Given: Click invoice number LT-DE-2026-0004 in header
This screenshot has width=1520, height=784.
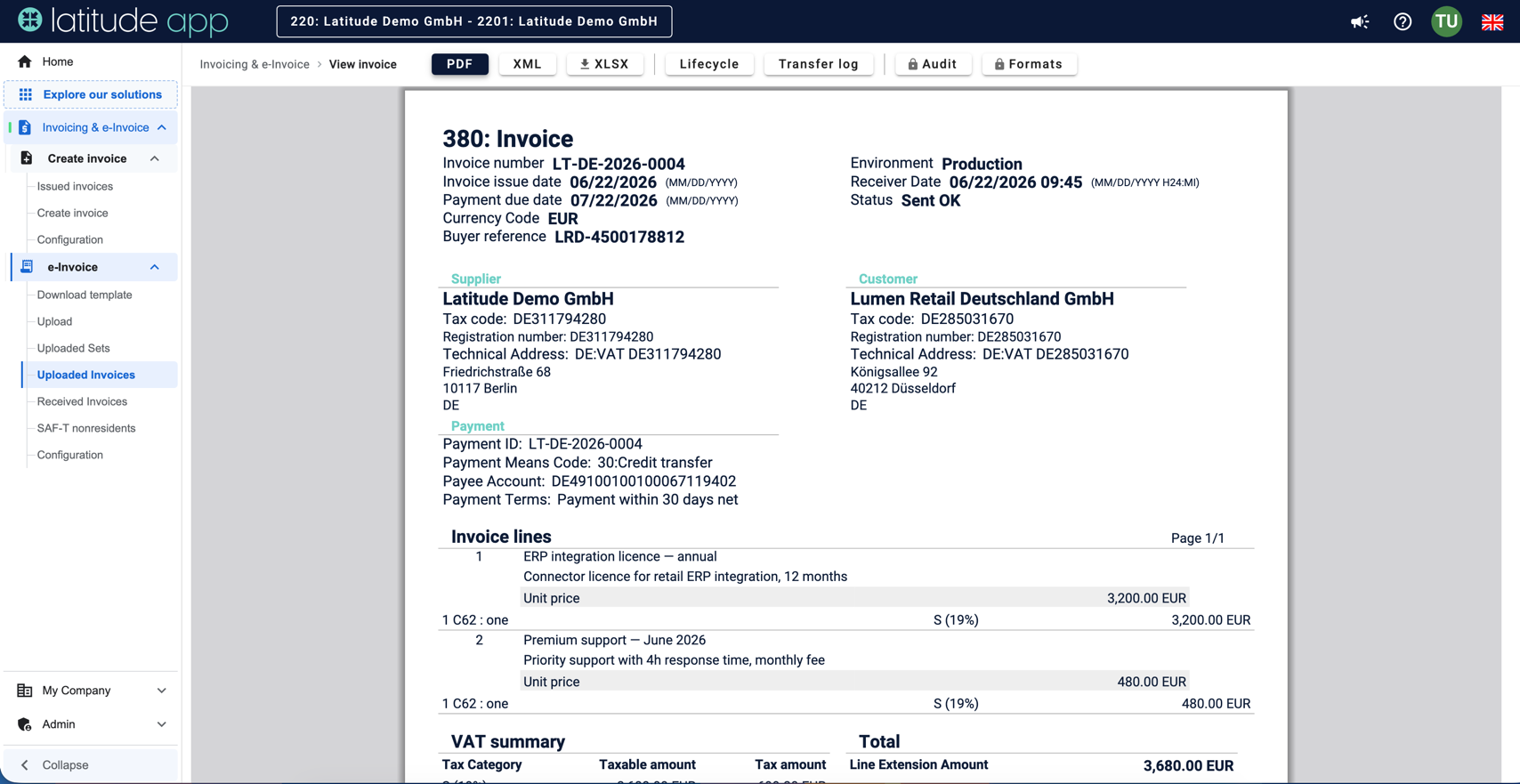Looking at the screenshot, I should 619,164.
